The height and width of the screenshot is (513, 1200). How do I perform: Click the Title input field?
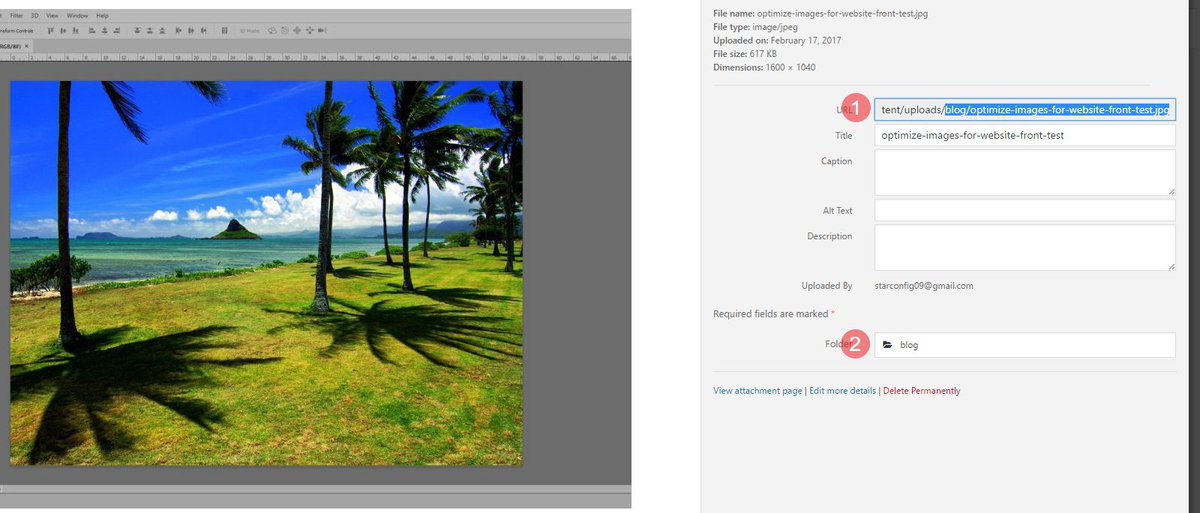coord(1025,135)
